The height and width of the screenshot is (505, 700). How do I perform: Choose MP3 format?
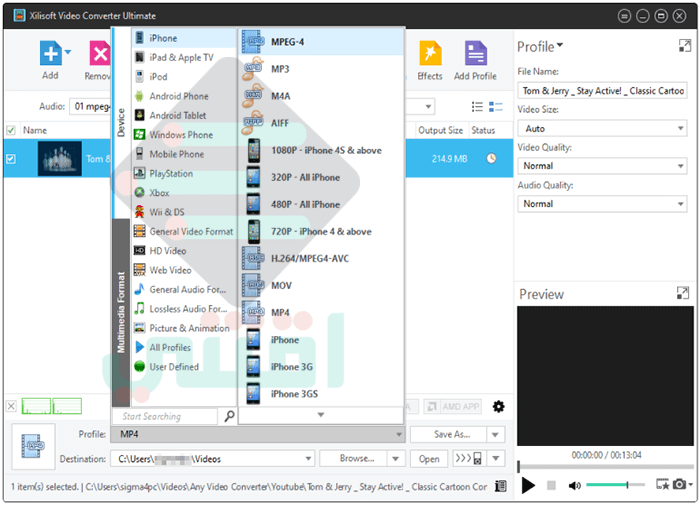(x=321, y=69)
